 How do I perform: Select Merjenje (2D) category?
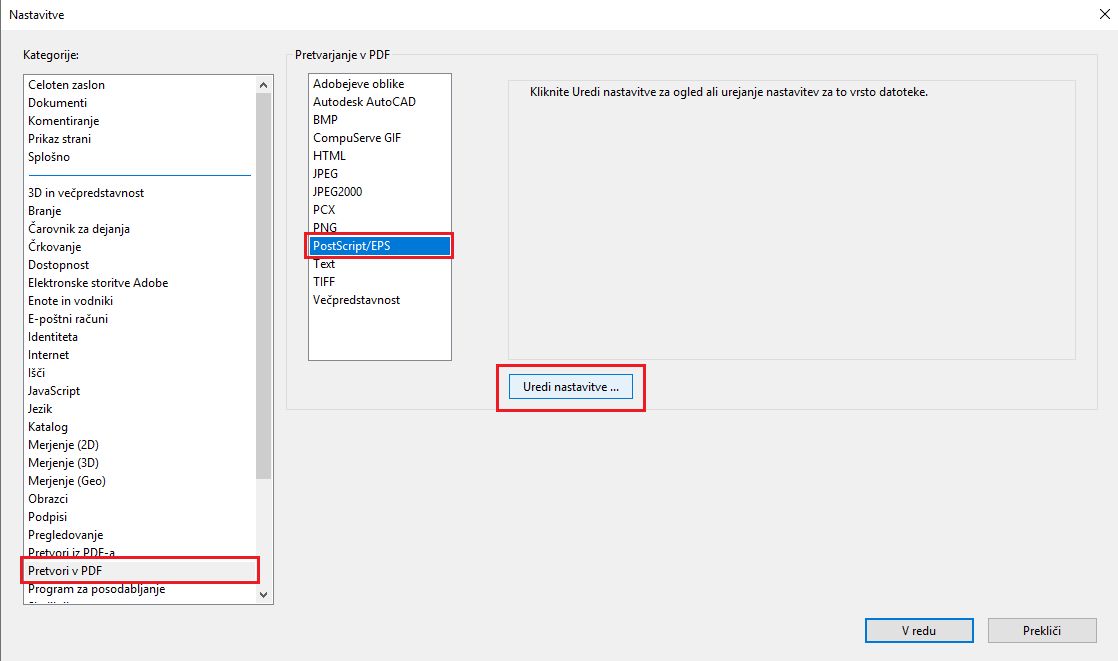(63, 444)
